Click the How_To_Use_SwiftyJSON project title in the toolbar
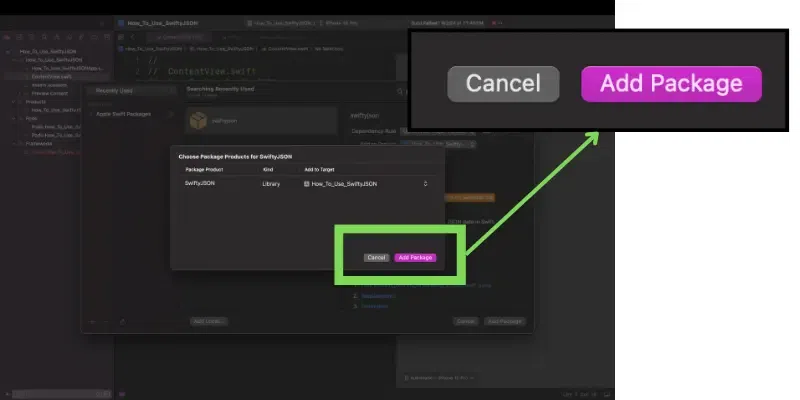This screenshot has width=800, height=400. point(162,23)
